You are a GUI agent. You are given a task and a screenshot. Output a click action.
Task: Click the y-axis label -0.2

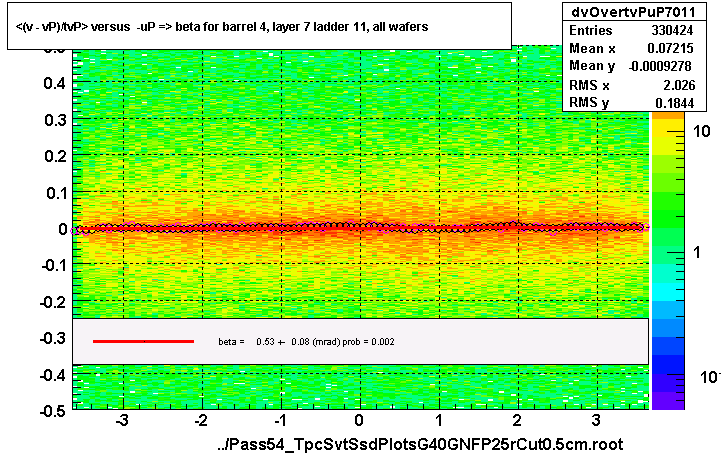click(54, 302)
